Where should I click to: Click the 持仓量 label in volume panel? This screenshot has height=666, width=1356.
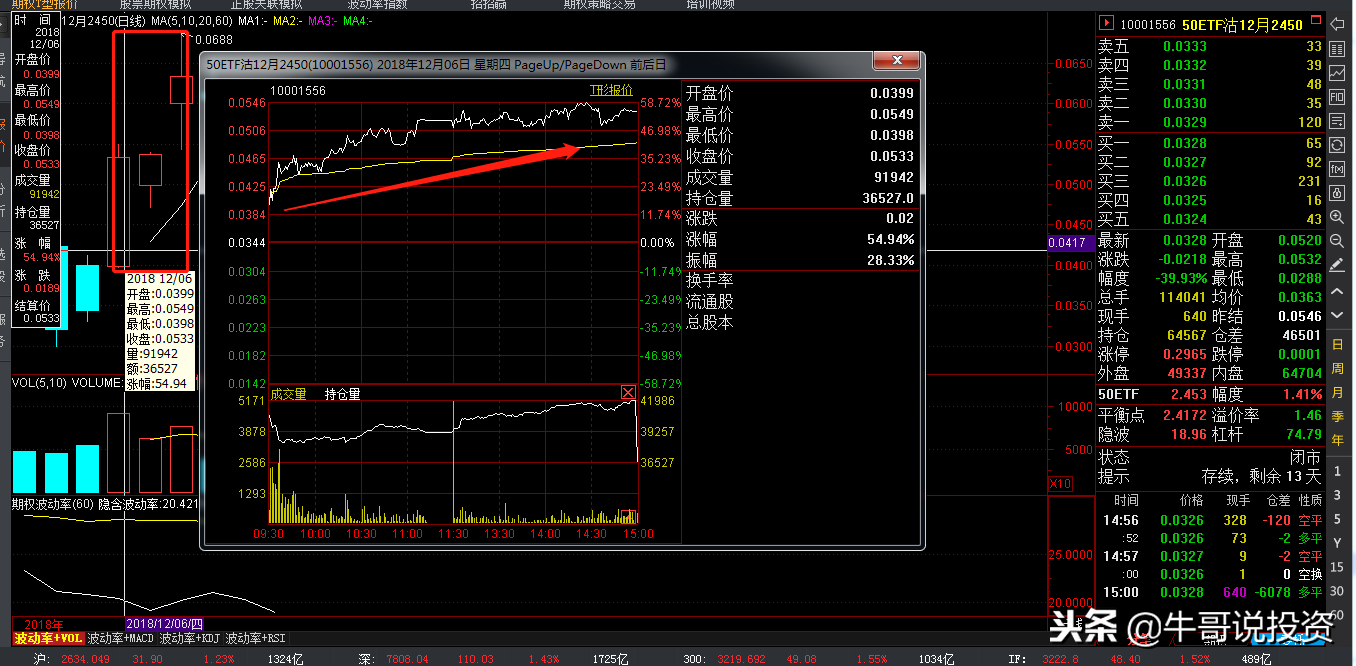click(x=342, y=394)
